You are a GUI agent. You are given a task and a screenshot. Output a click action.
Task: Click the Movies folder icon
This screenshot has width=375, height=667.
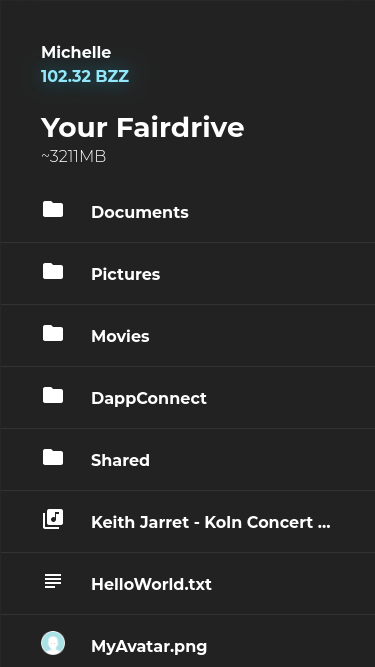[53, 334]
